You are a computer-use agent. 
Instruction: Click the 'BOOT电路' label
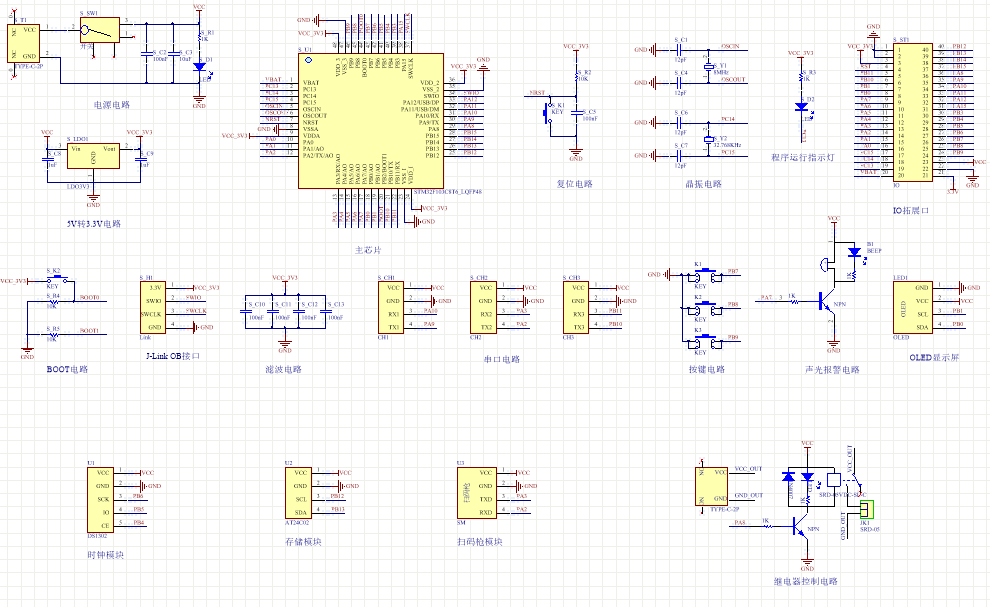pyautogui.click(x=67, y=370)
